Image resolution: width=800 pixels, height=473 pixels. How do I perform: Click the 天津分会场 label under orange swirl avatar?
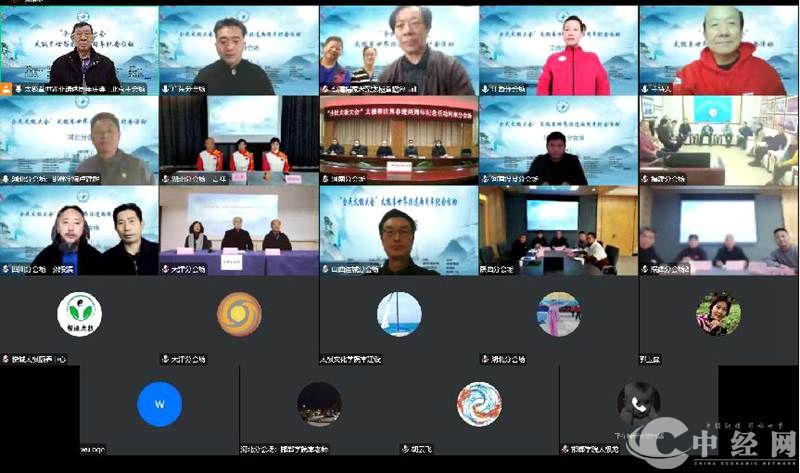point(188,359)
